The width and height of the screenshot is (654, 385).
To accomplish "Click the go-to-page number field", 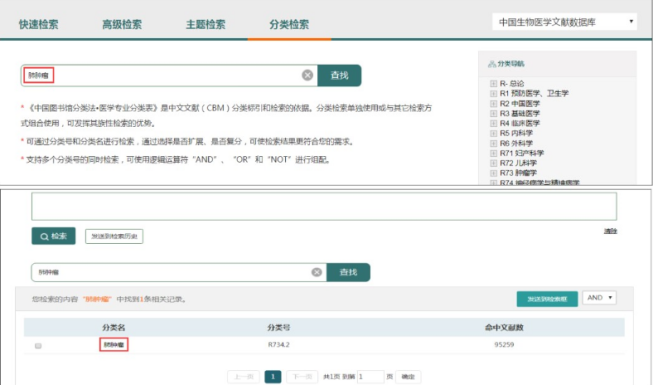I will pos(370,377).
